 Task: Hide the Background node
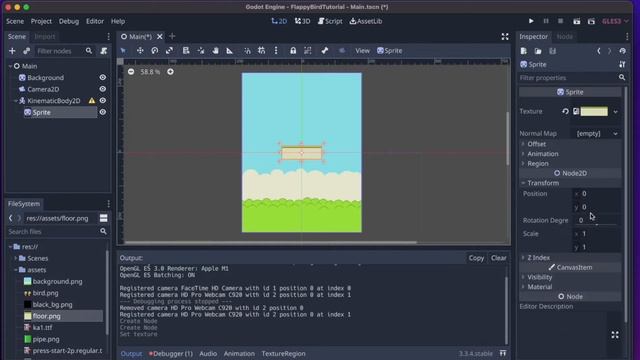coord(102,78)
